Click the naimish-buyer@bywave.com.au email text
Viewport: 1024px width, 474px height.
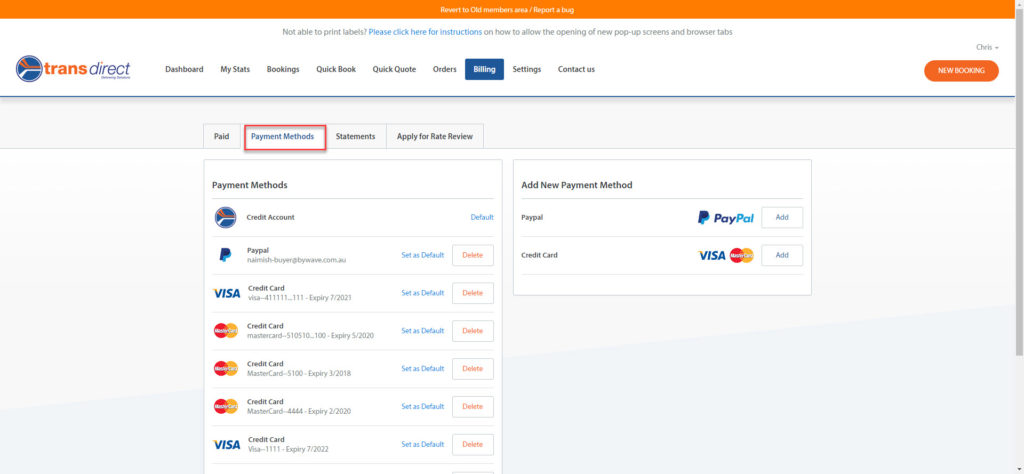tap(296, 260)
